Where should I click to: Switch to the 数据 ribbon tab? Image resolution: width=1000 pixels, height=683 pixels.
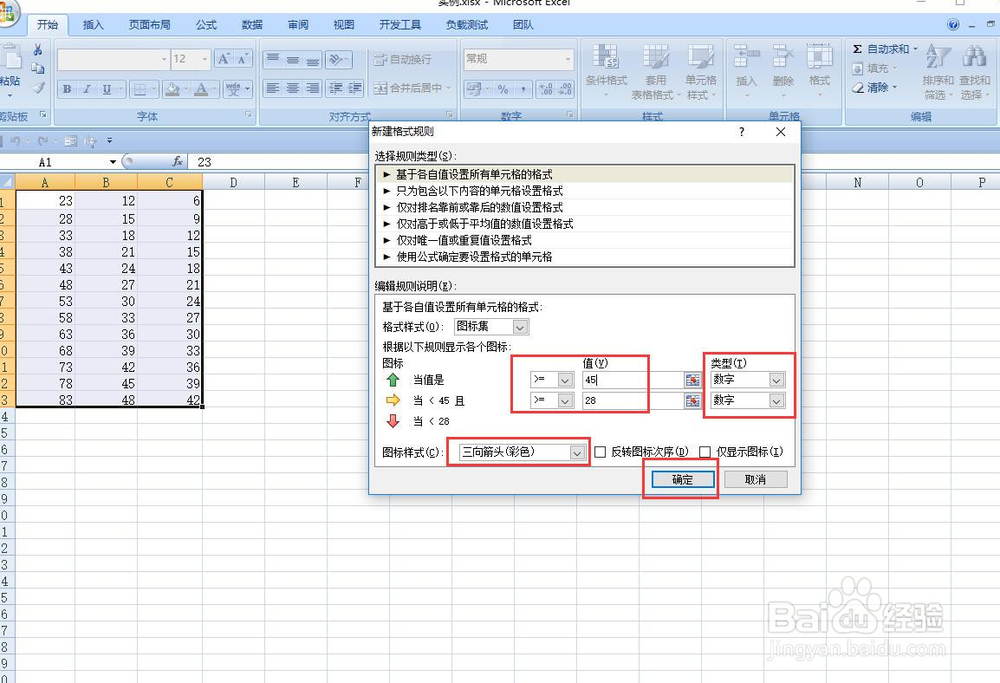pyautogui.click(x=252, y=25)
